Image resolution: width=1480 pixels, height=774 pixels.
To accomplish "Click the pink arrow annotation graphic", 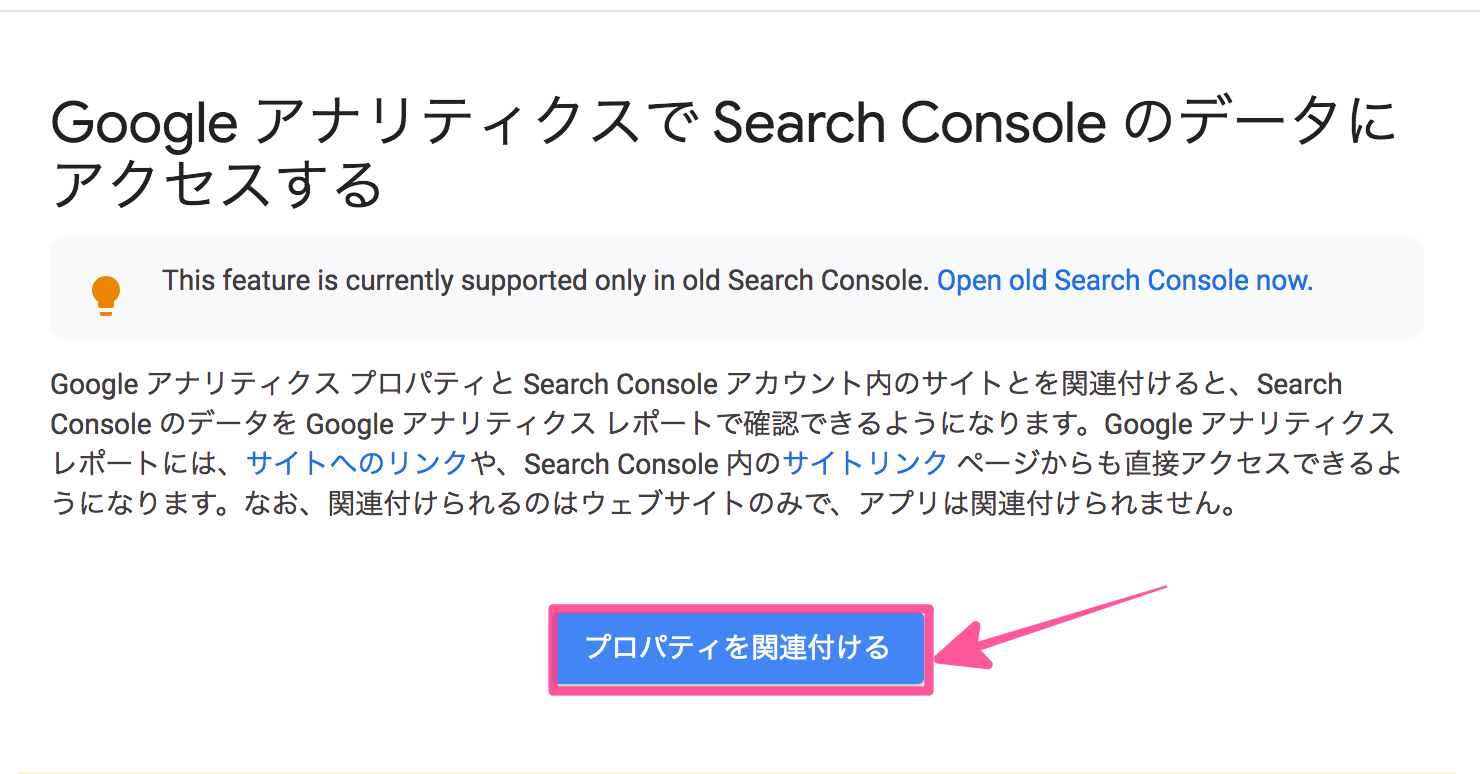I will click(x=1050, y=628).
